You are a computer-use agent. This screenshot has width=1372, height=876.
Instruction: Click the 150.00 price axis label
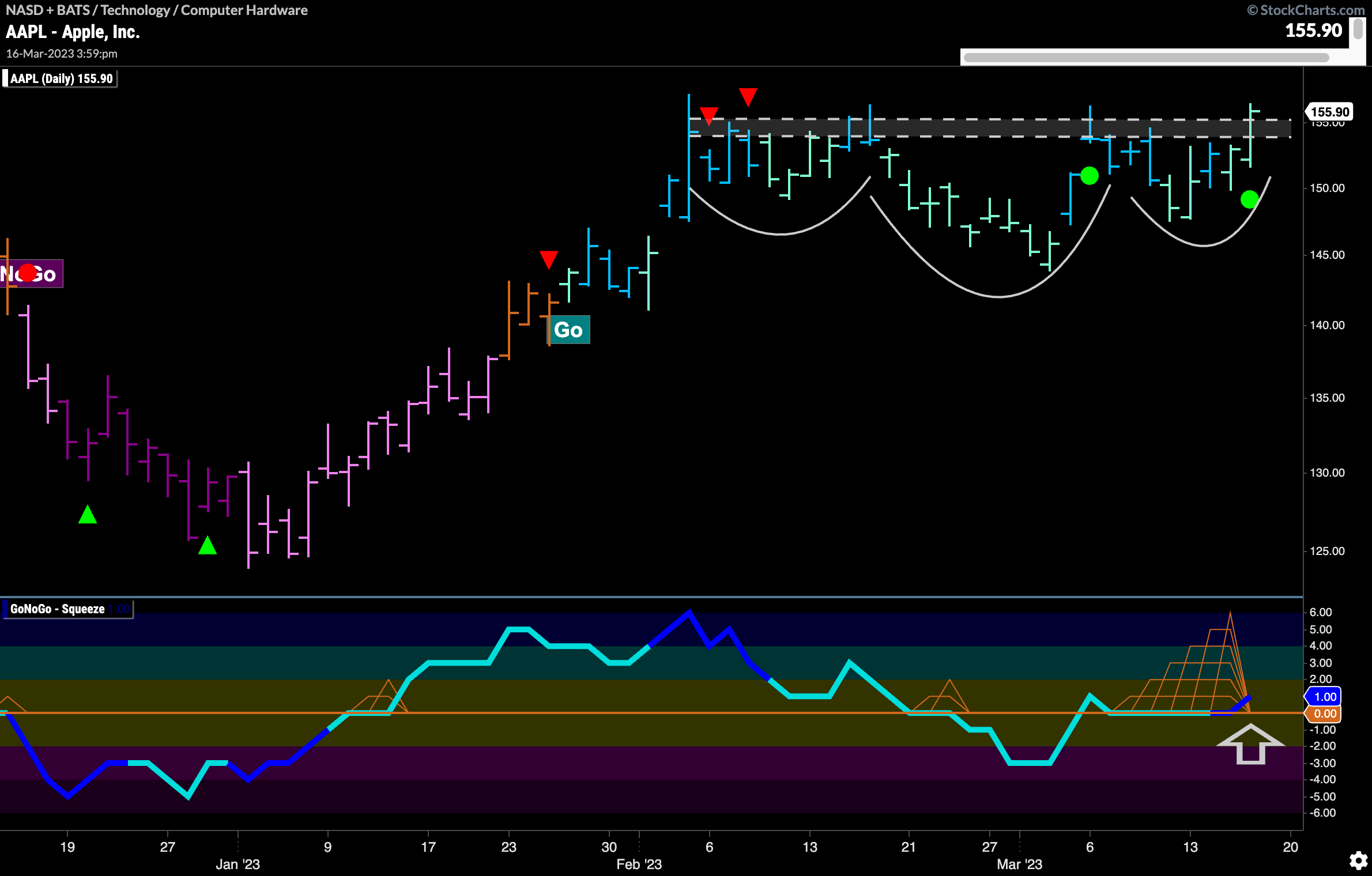click(1327, 188)
